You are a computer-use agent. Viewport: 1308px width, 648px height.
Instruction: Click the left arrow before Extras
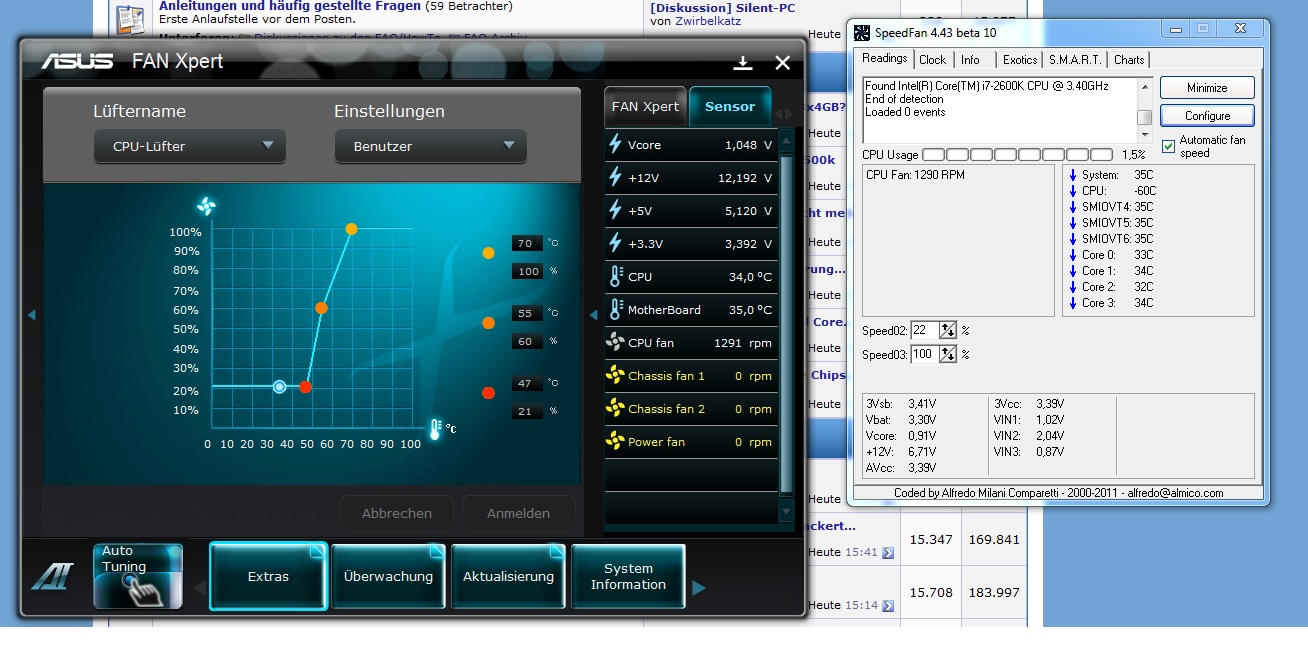[x=199, y=588]
